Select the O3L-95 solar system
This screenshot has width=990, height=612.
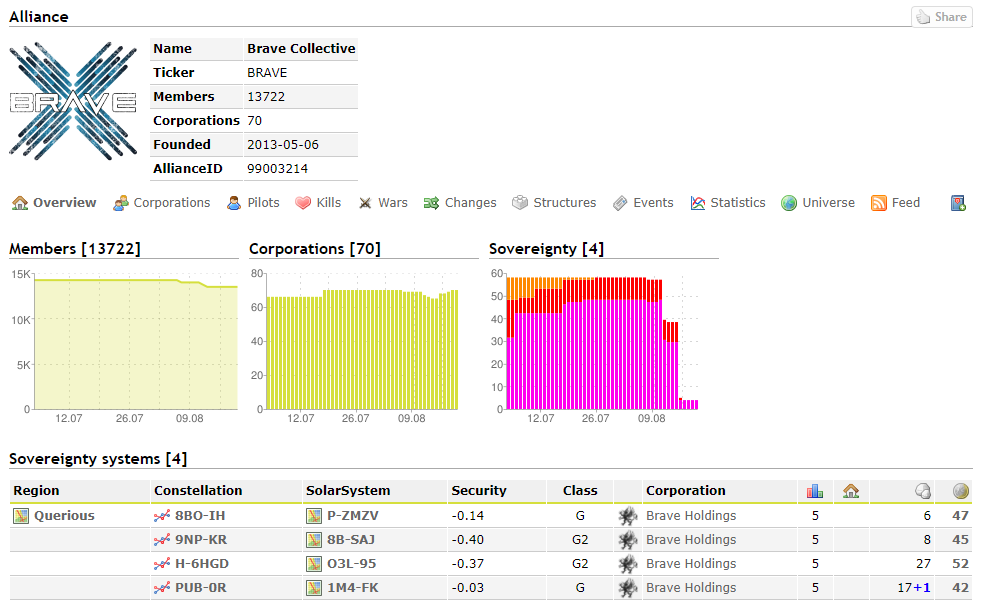(x=352, y=564)
